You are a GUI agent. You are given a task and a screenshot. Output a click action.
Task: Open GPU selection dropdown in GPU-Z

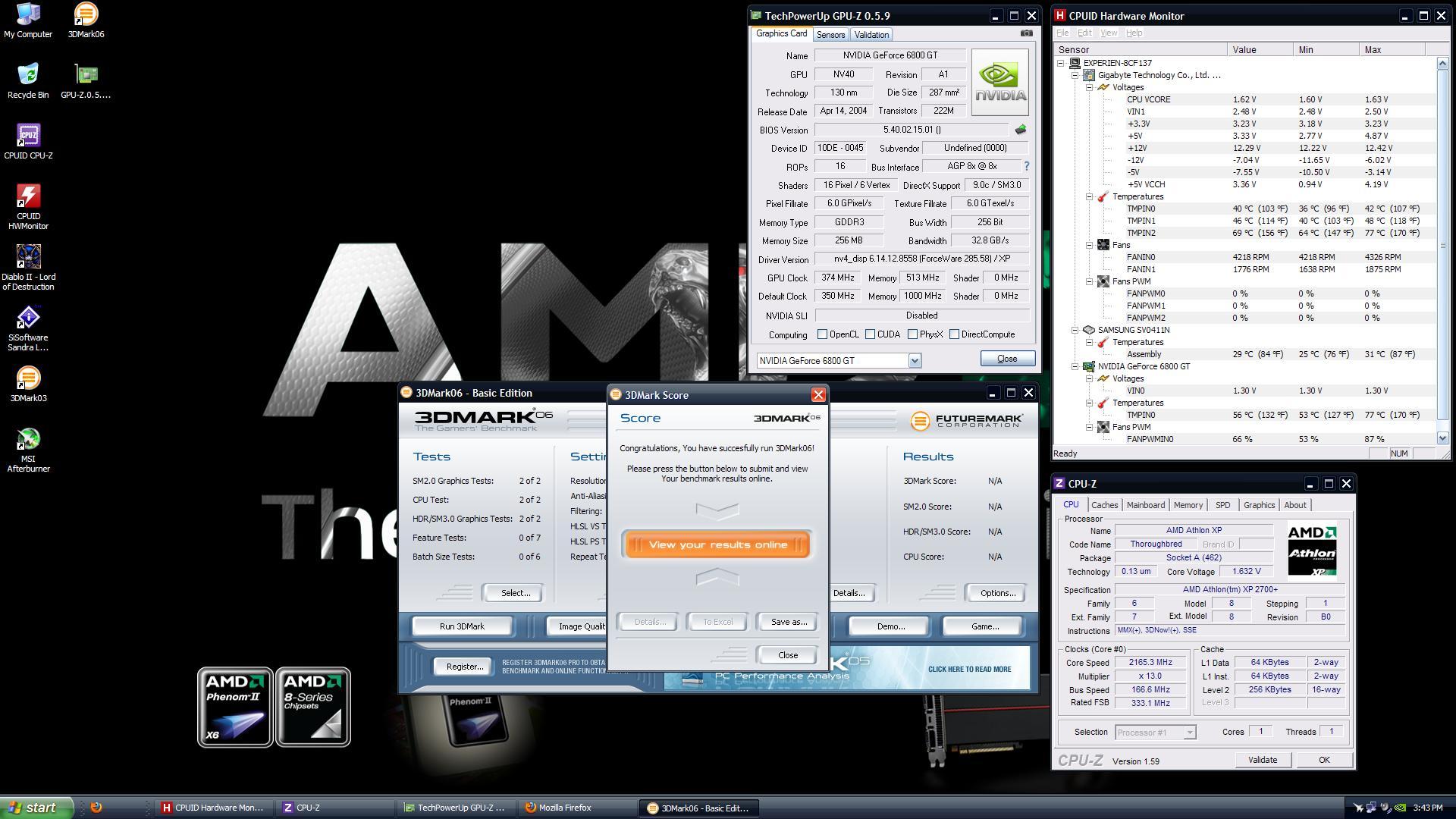pyautogui.click(x=915, y=361)
